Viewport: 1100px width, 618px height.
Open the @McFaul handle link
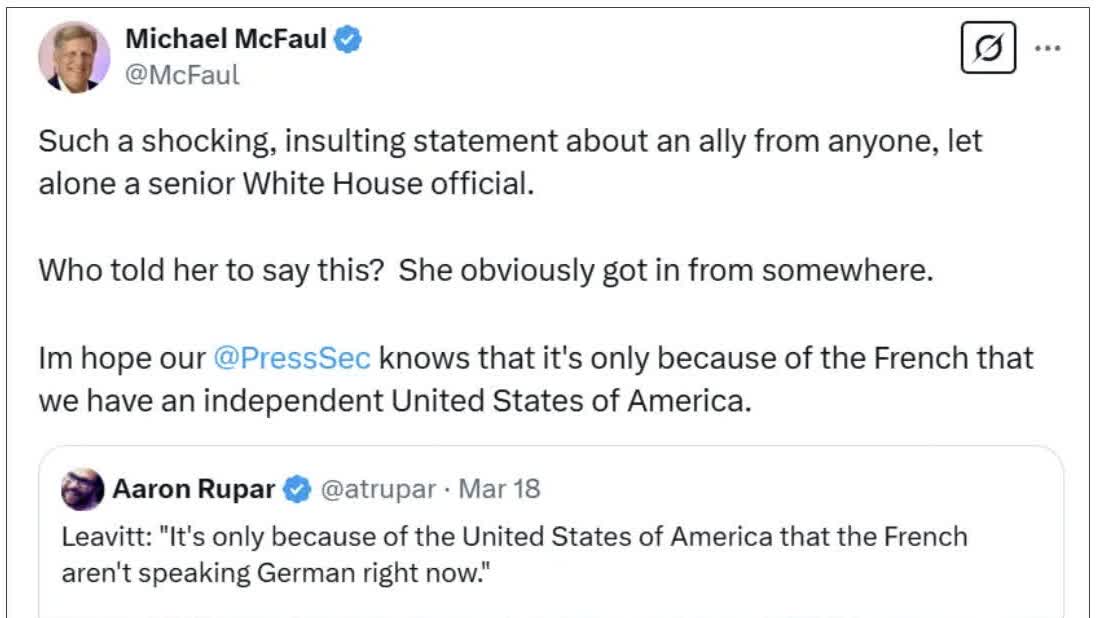[x=182, y=75]
